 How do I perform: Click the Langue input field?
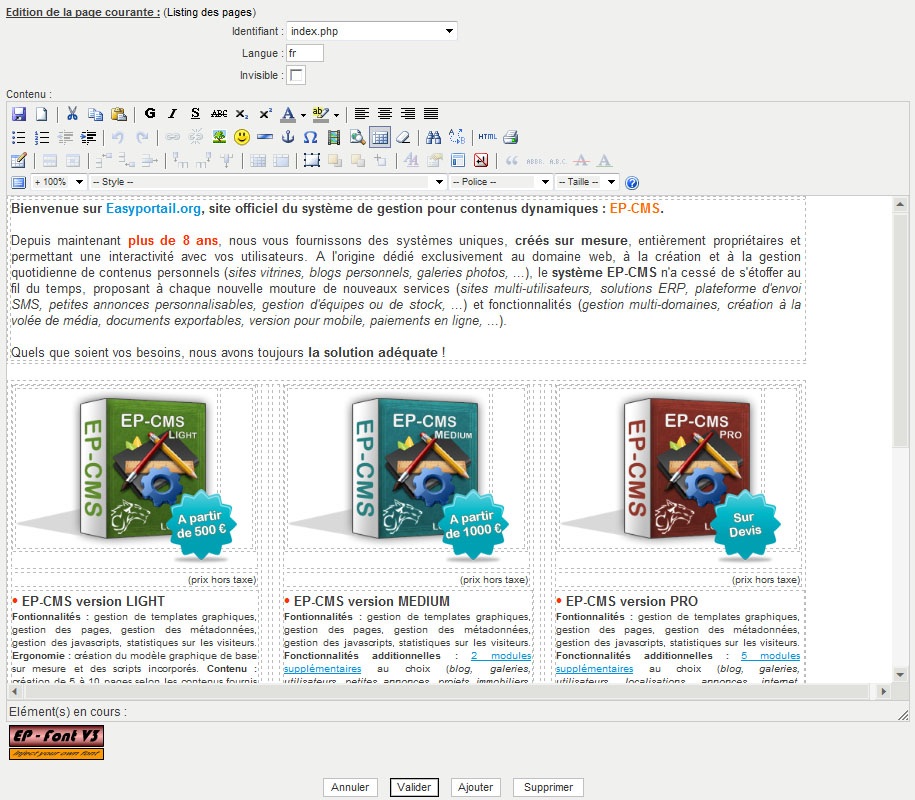pos(305,53)
